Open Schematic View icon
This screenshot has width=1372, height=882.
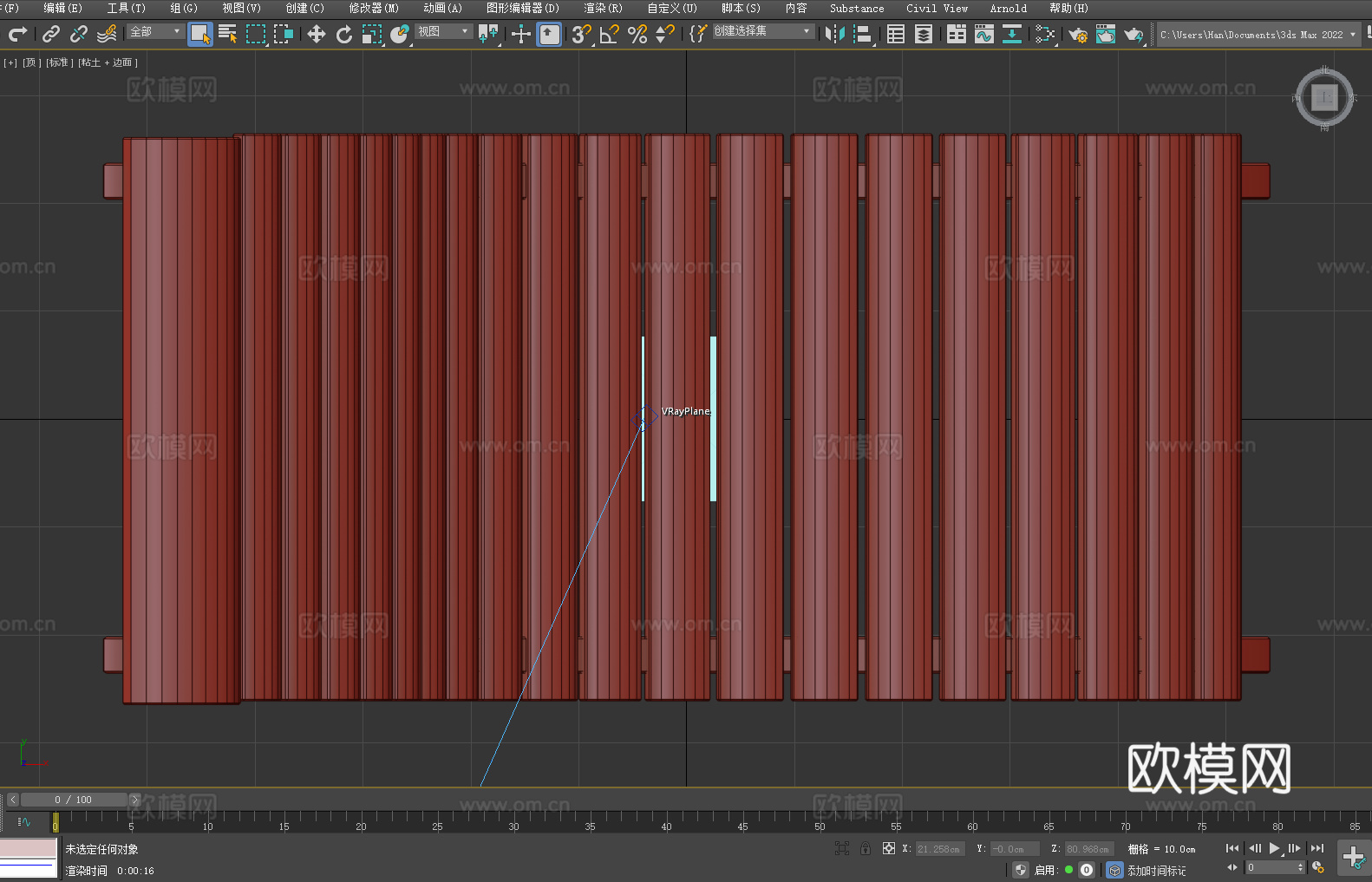pyautogui.click(x=1012, y=34)
